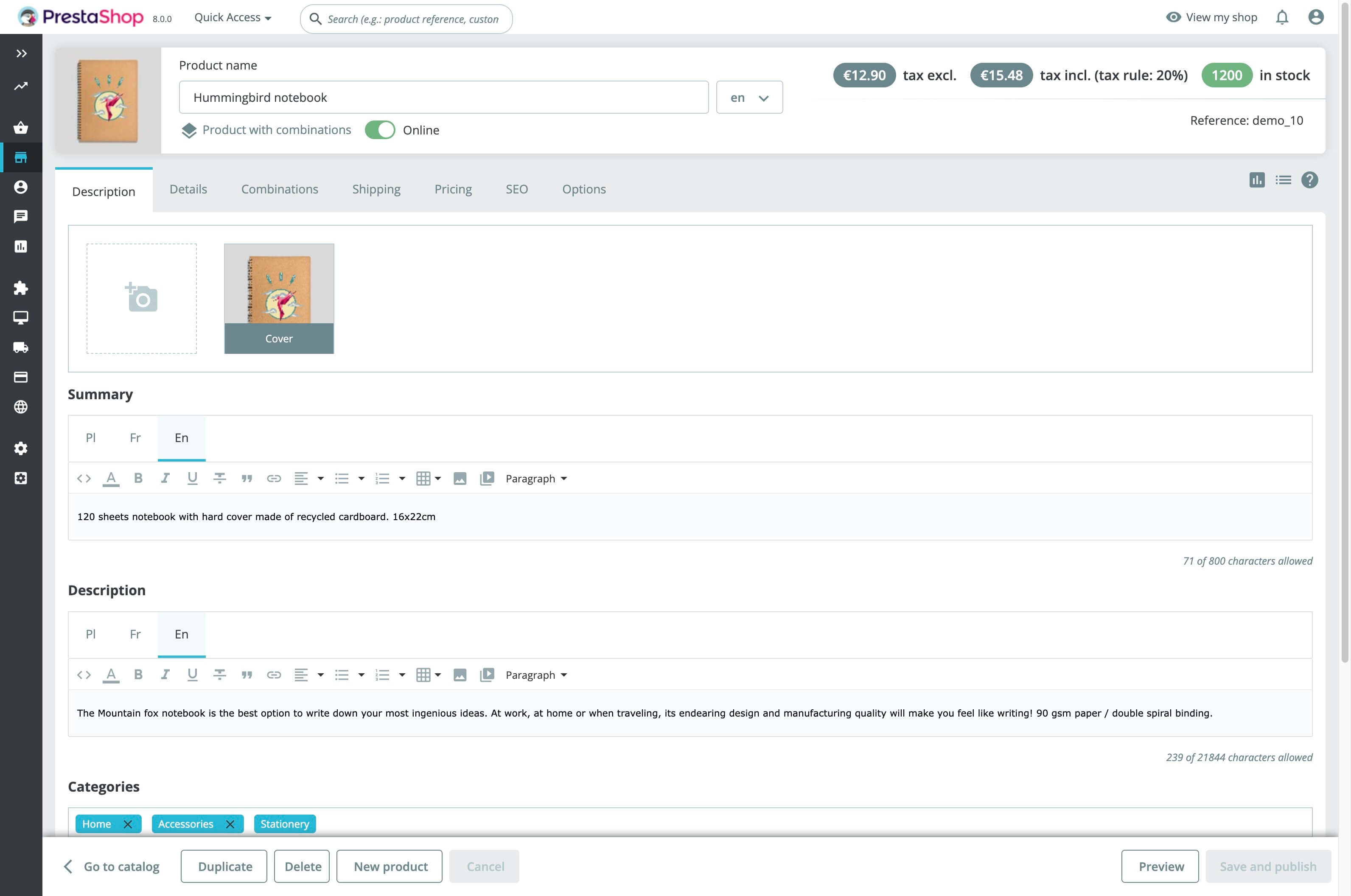Switch to Pricing tab
The image size is (1351, 896).
[453, 189]
